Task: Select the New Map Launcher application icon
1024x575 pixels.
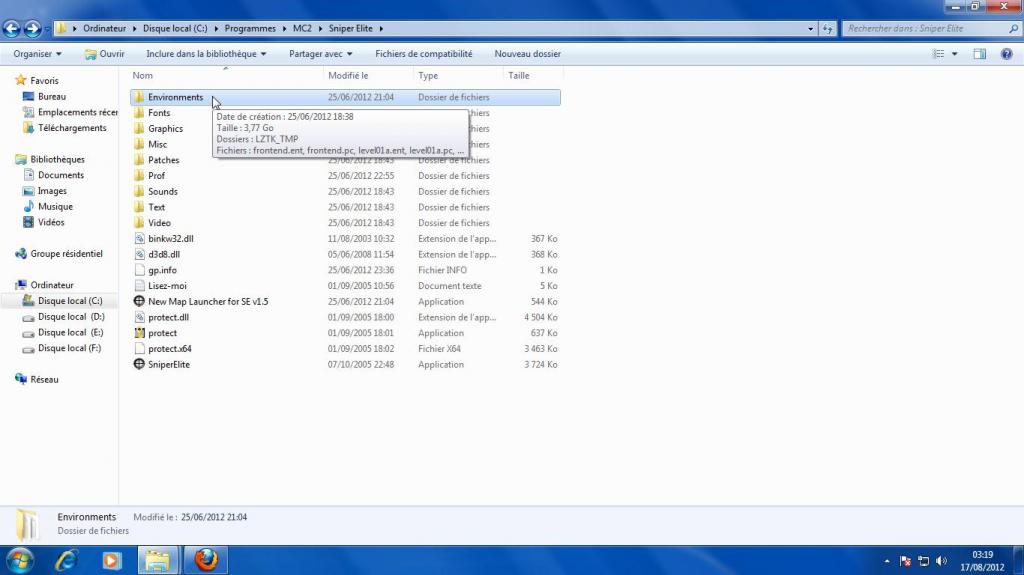Action: 139,301
